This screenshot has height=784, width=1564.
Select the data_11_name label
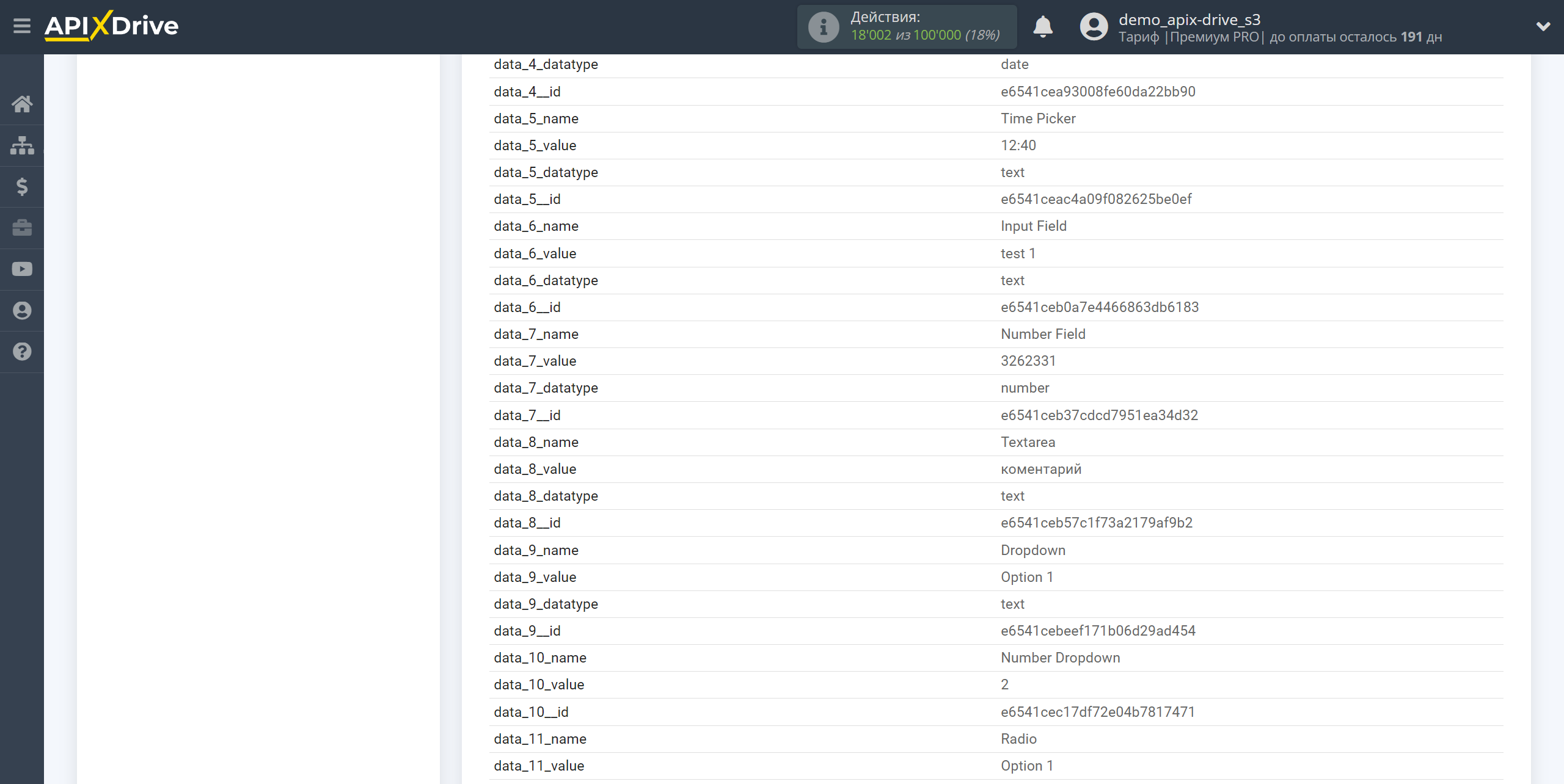click(540, 739)
